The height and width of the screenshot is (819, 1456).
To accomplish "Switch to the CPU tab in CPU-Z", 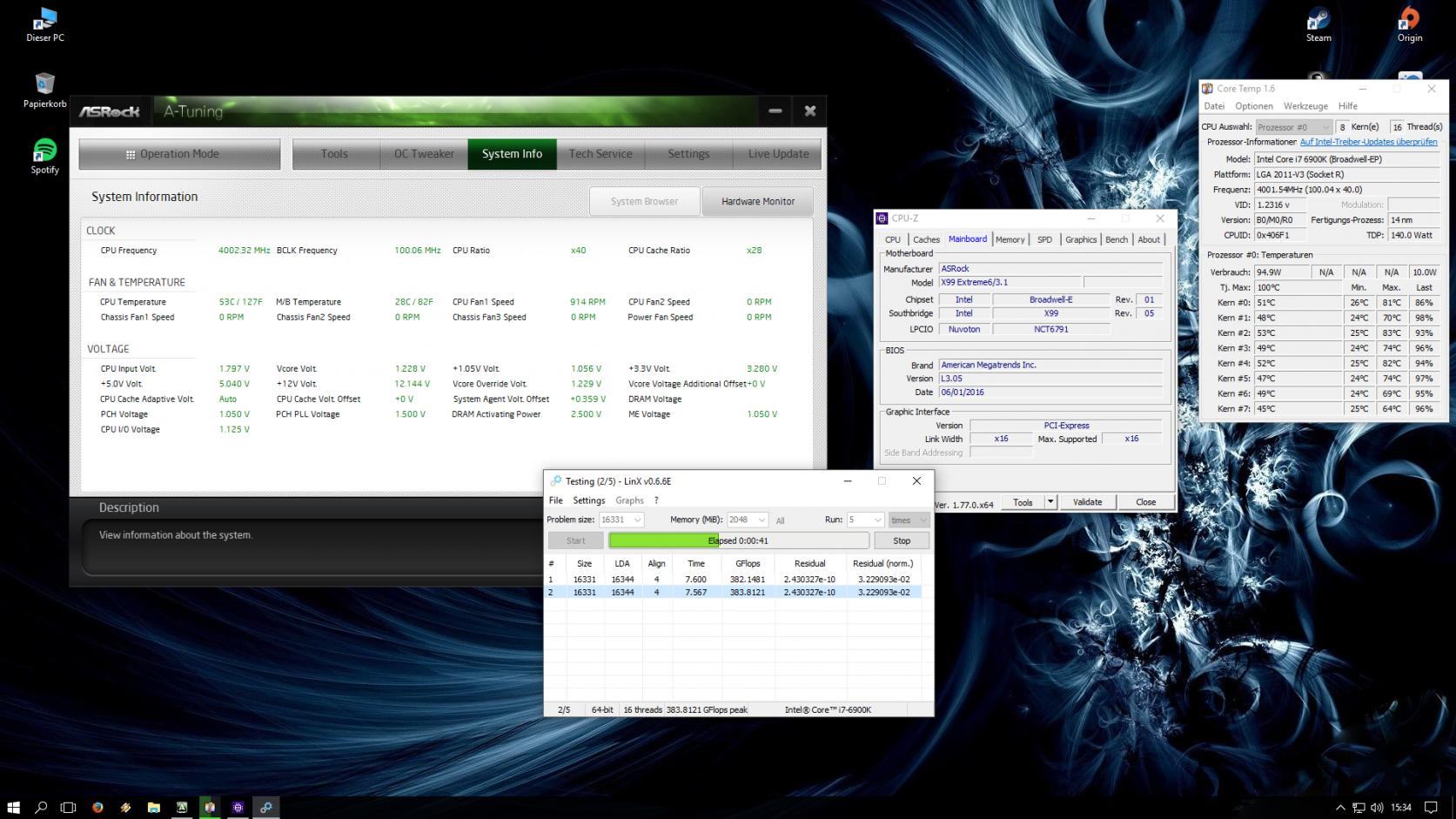I will 893,239.
